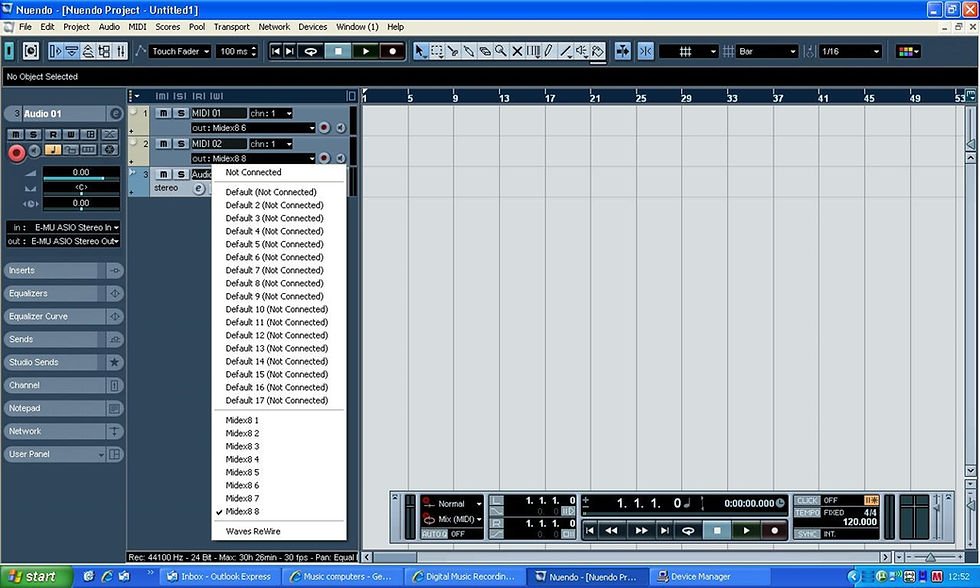Select the Draw pencil tool
980x588 pixels.
click(x=549, y=51)
